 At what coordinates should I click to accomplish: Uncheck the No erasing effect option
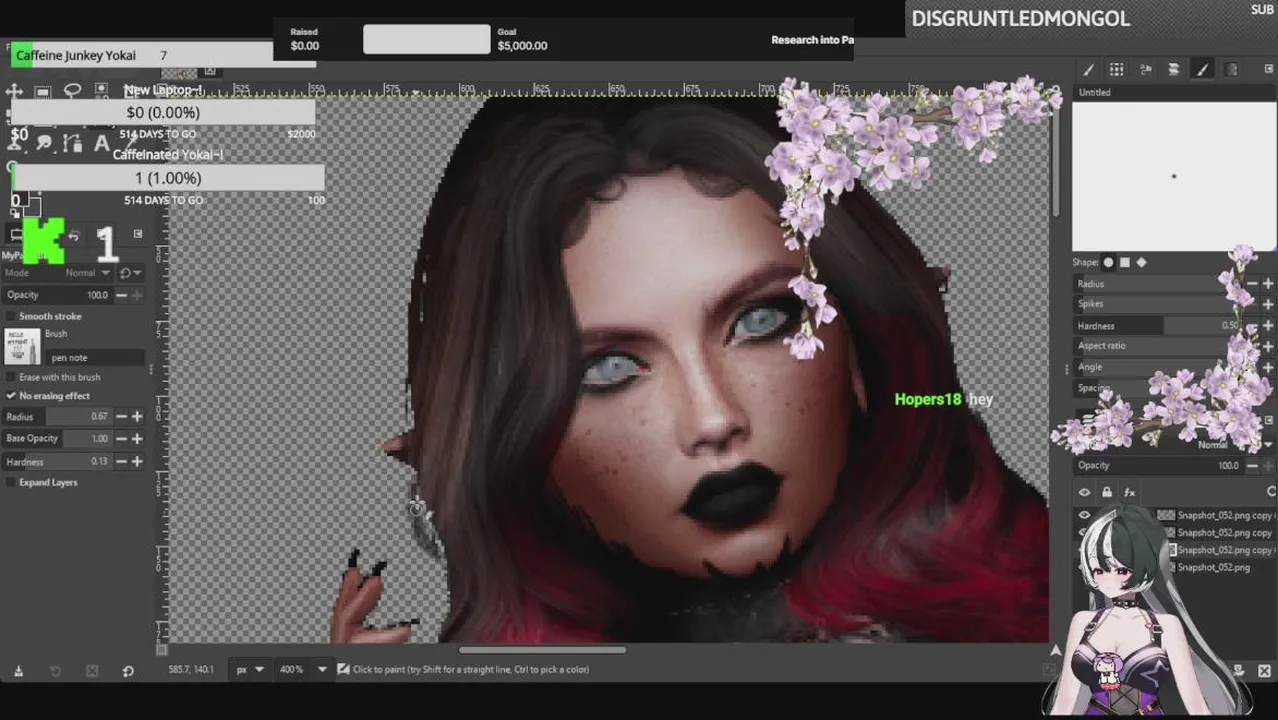11,396
